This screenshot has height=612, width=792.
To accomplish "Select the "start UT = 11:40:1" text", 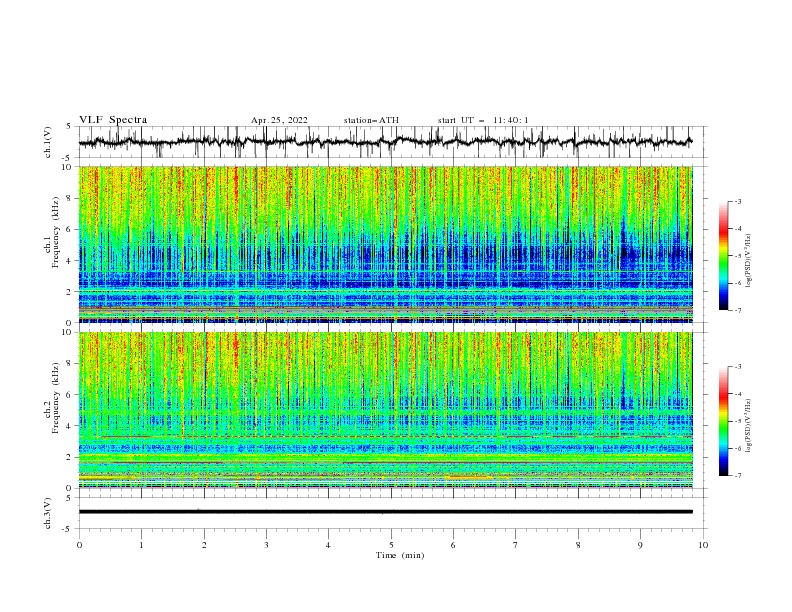I will tap(483, 120).
